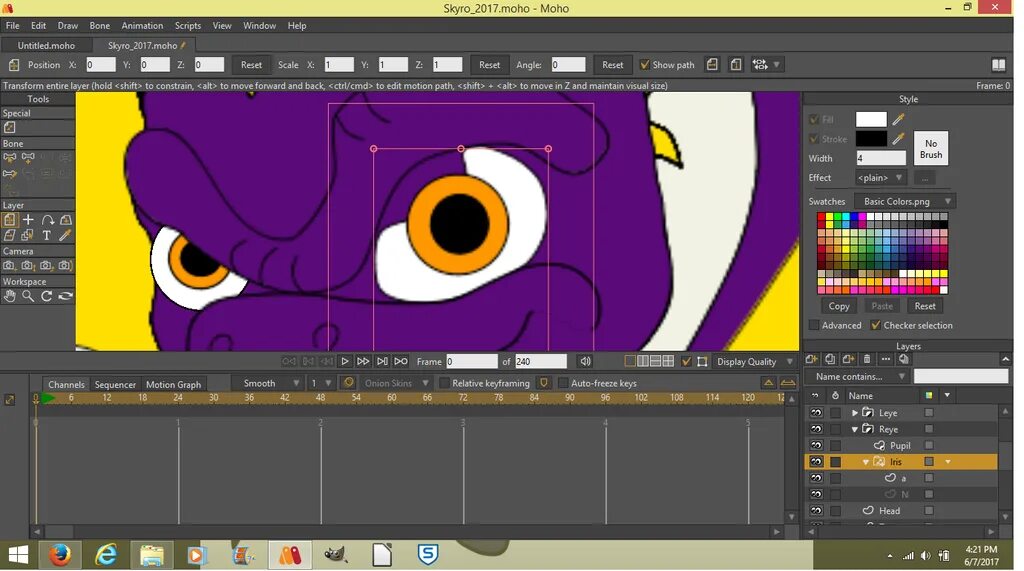The width and height of the screenshot is (1024, 571).
Task: Select the Special tool in Tools panel
Action: tap(9, 127)
